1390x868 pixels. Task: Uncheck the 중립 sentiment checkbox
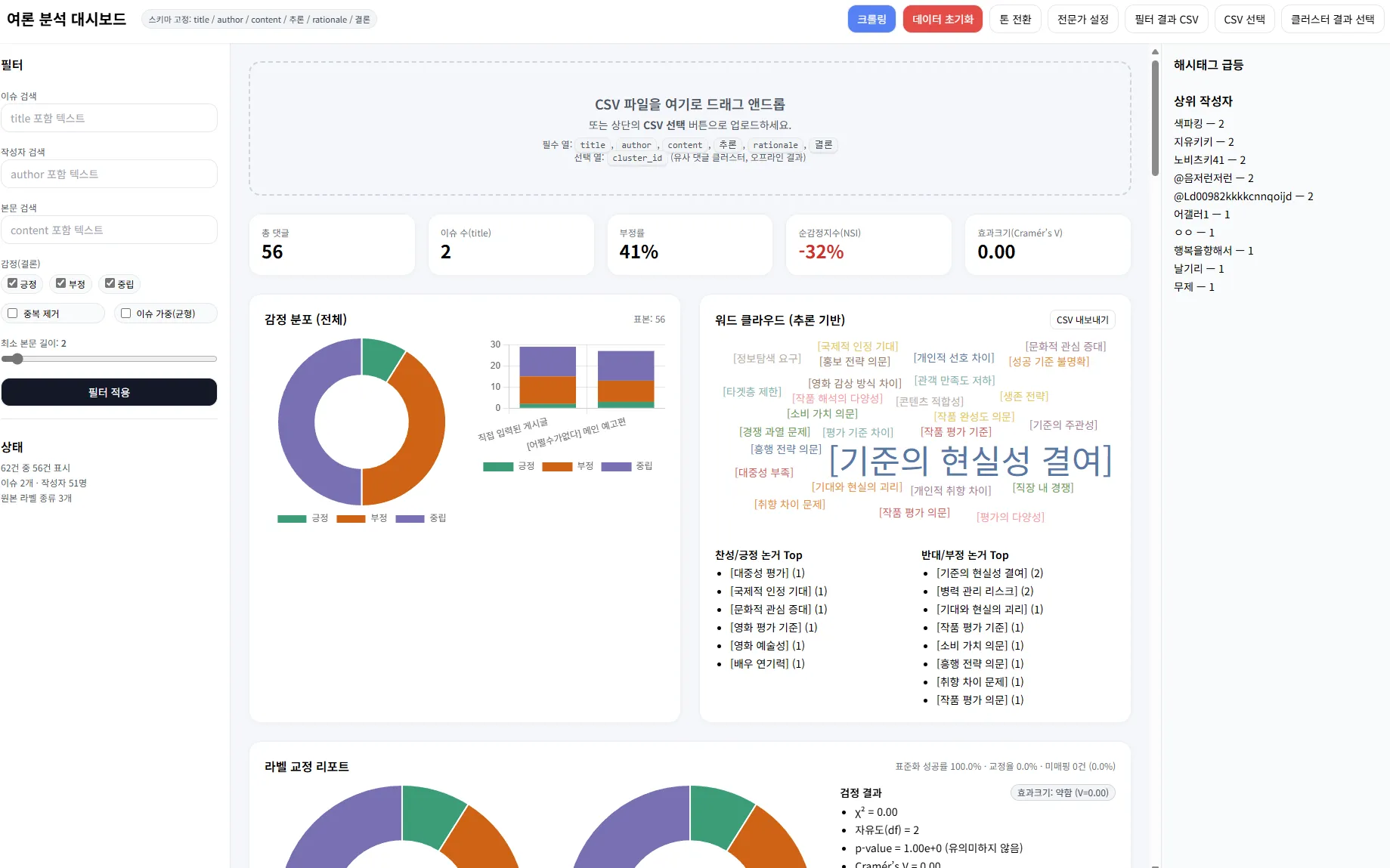coord(110,283)
